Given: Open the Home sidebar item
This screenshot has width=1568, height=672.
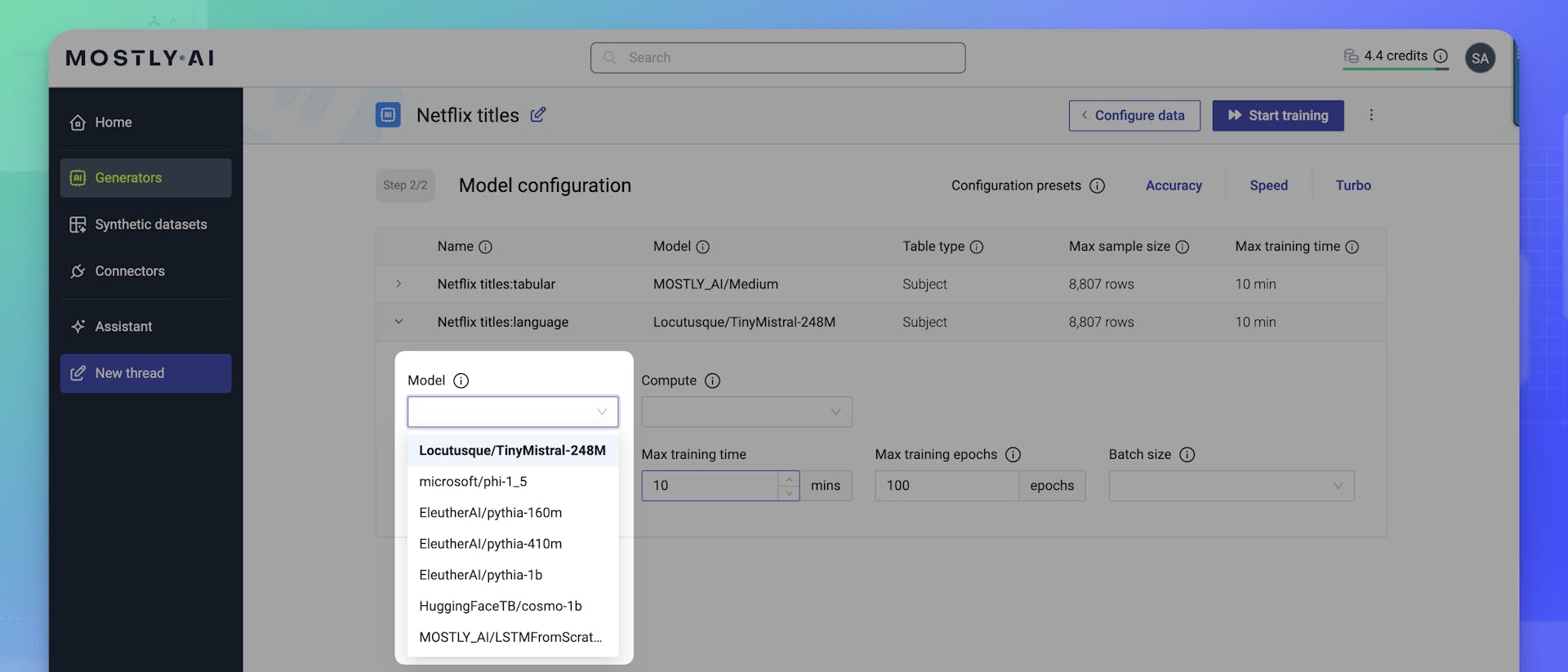Looking at the screenshot, I should (x=145, y=122).
